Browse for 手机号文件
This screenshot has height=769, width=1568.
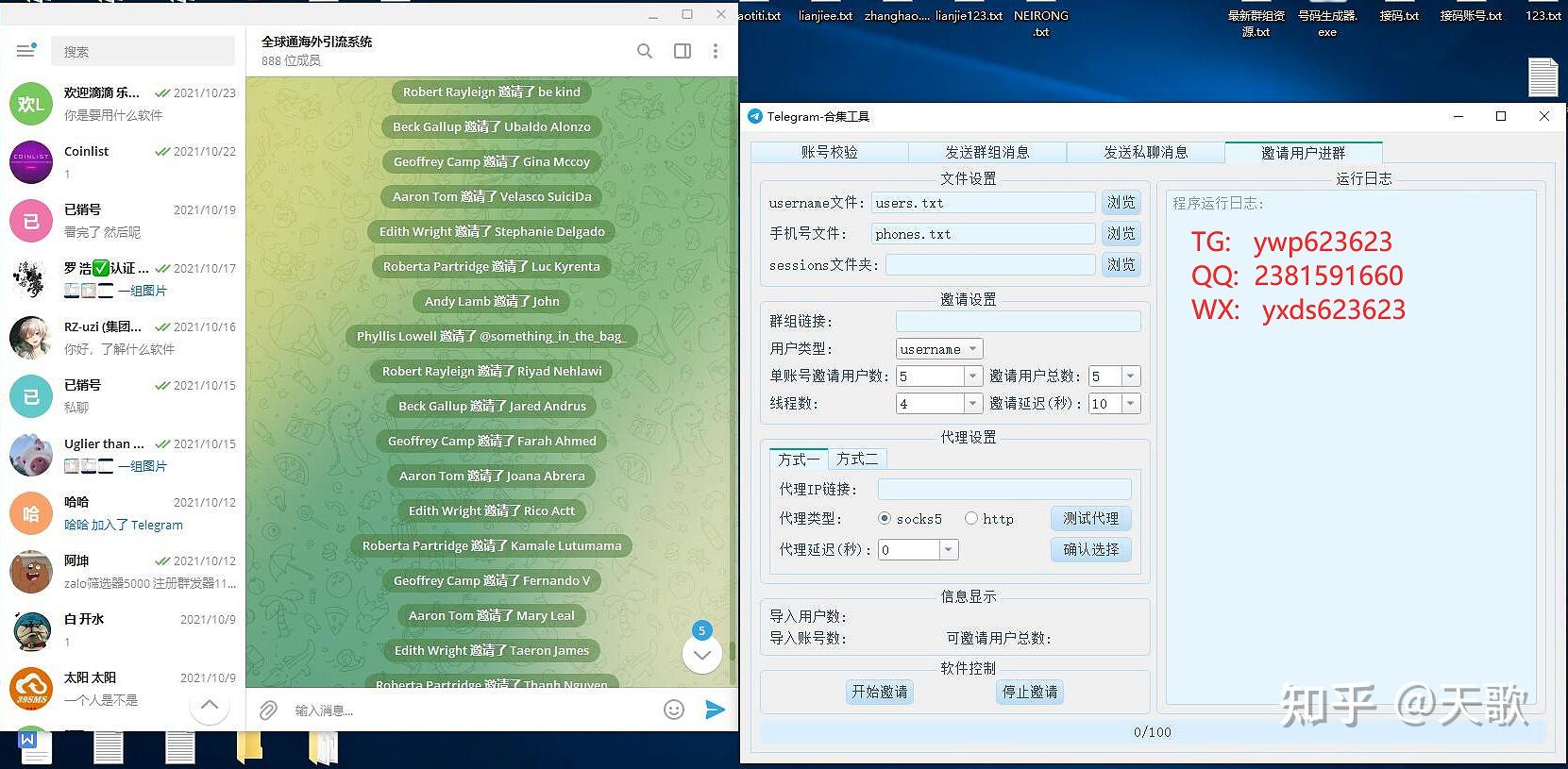click(1121, 233)
